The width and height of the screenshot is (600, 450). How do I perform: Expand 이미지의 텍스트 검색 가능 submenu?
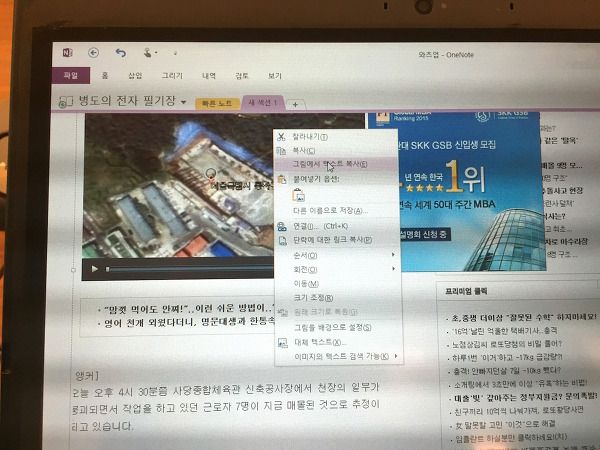coord(340,356)
